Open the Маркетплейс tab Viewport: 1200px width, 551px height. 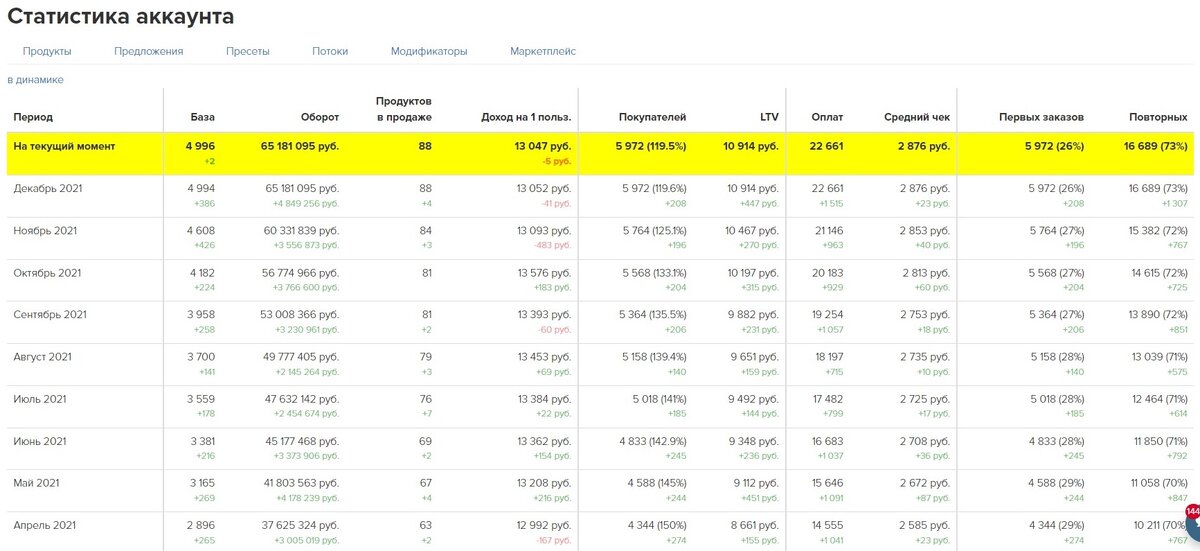(543, 51)
